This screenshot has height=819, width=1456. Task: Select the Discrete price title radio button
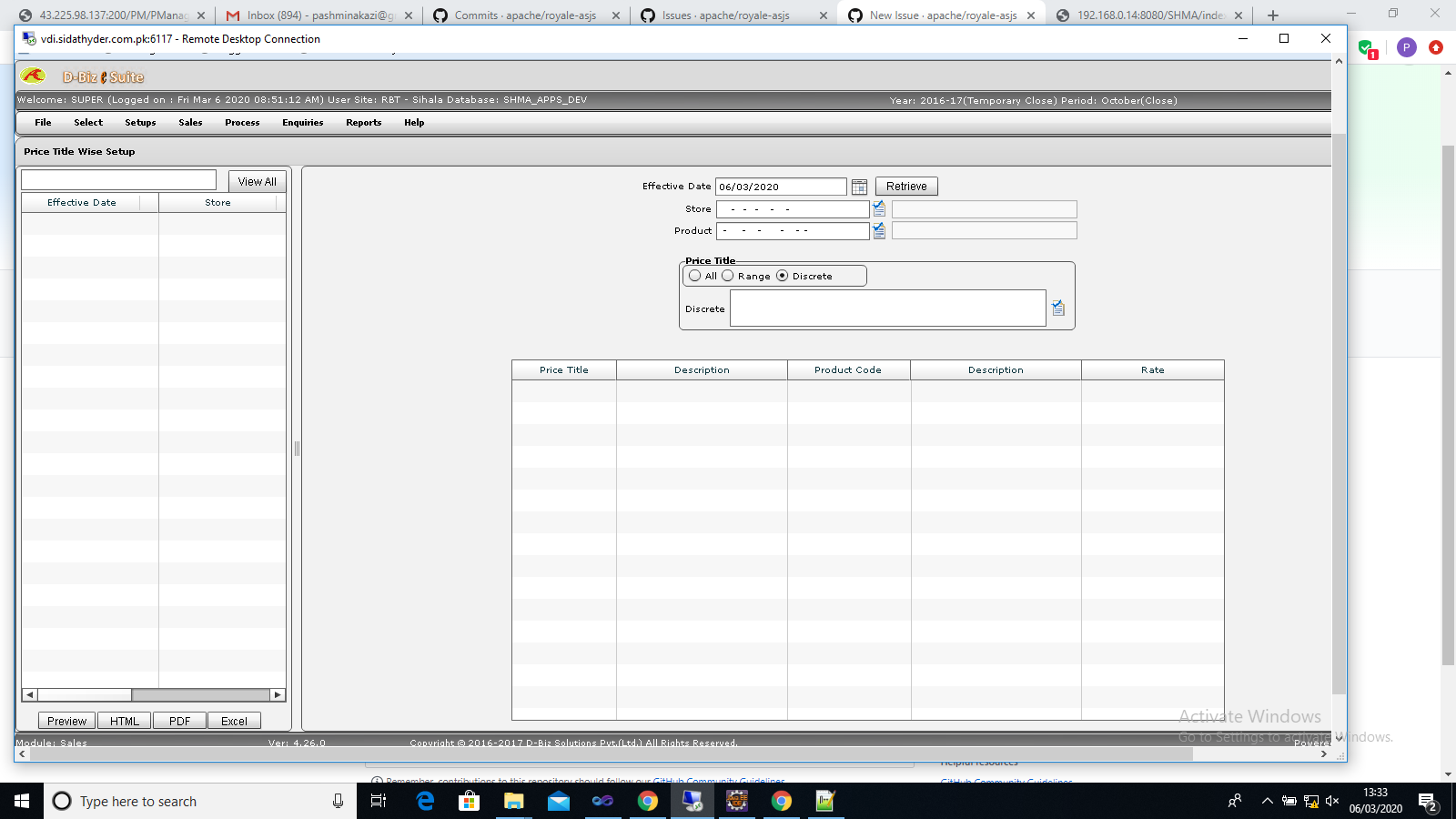pyautogui.click(x=782, y=276)
